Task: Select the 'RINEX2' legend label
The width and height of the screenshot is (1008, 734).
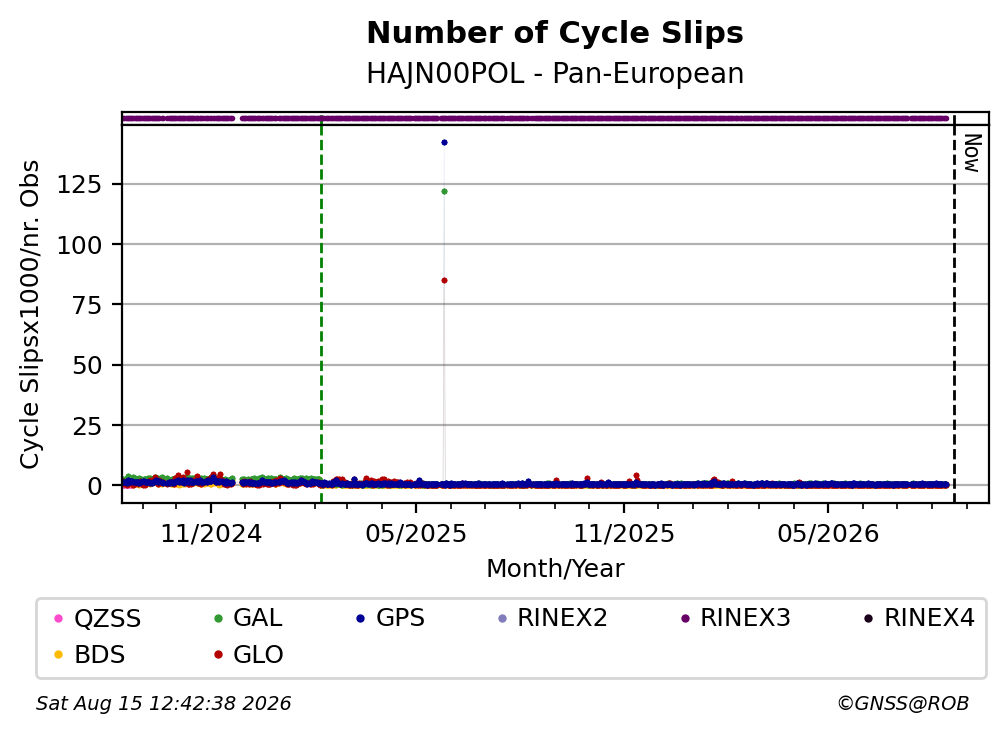Action: (562, 618)
